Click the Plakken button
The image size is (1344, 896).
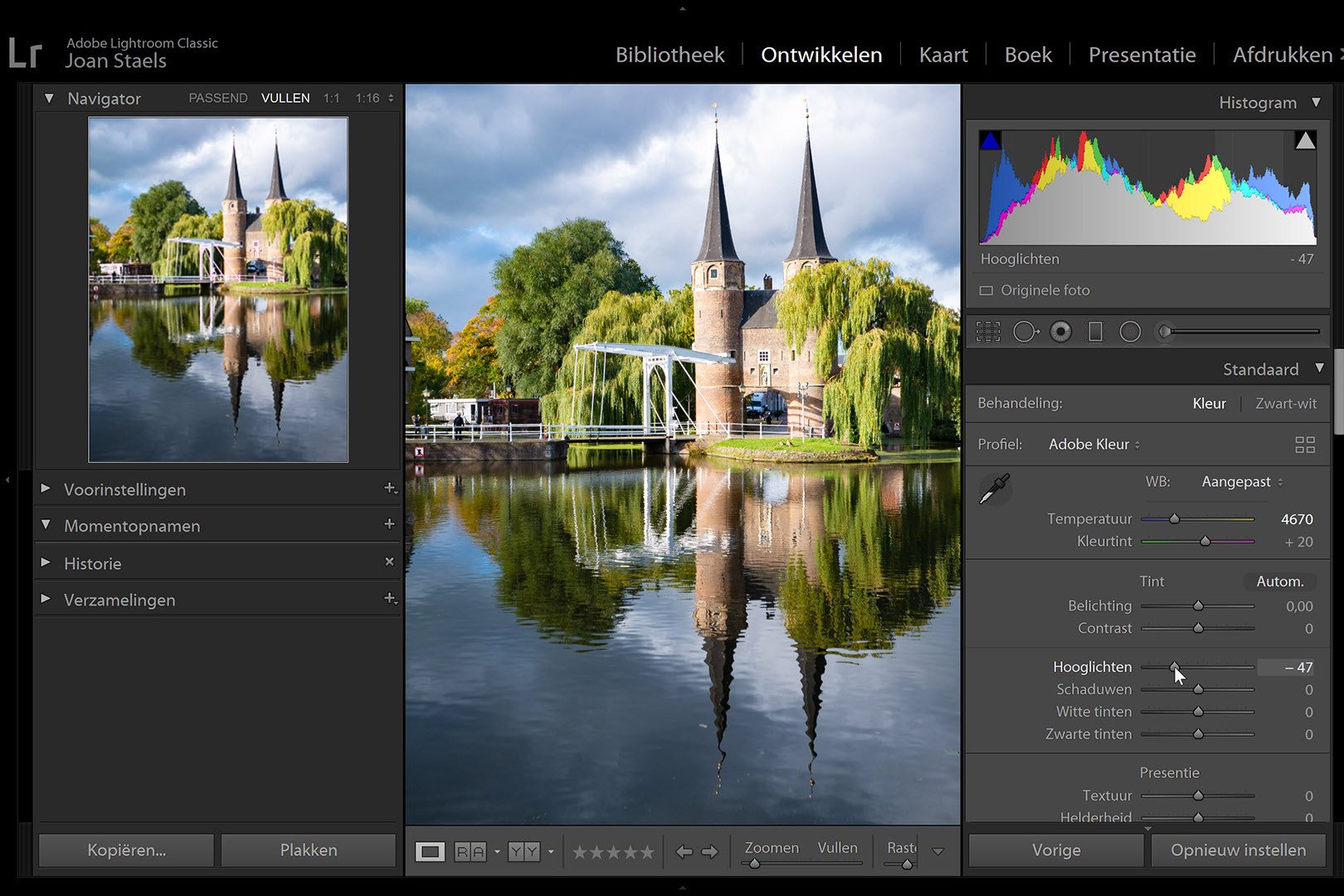coord(309,850)
